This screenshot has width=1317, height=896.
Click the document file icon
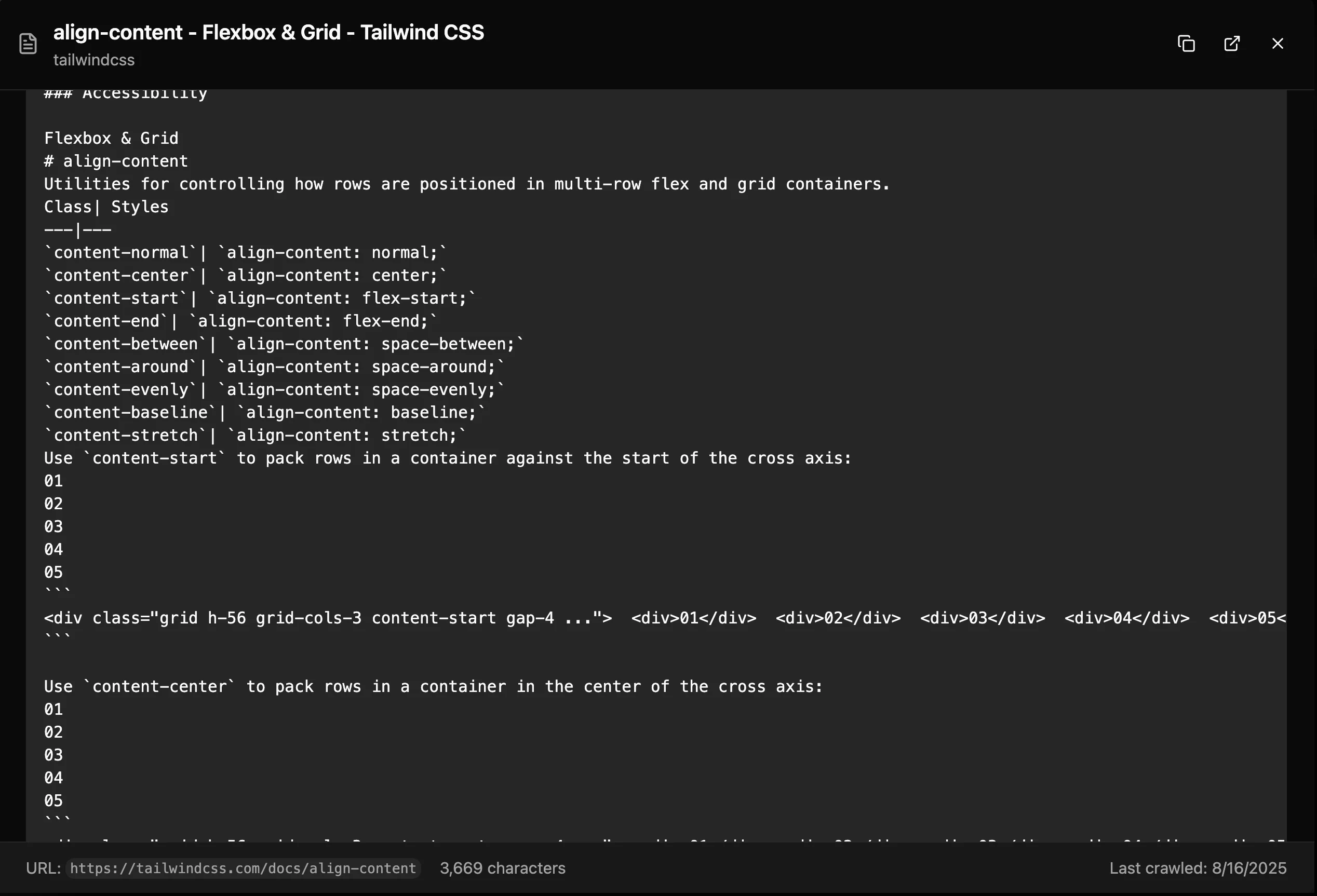coord(28,44)
